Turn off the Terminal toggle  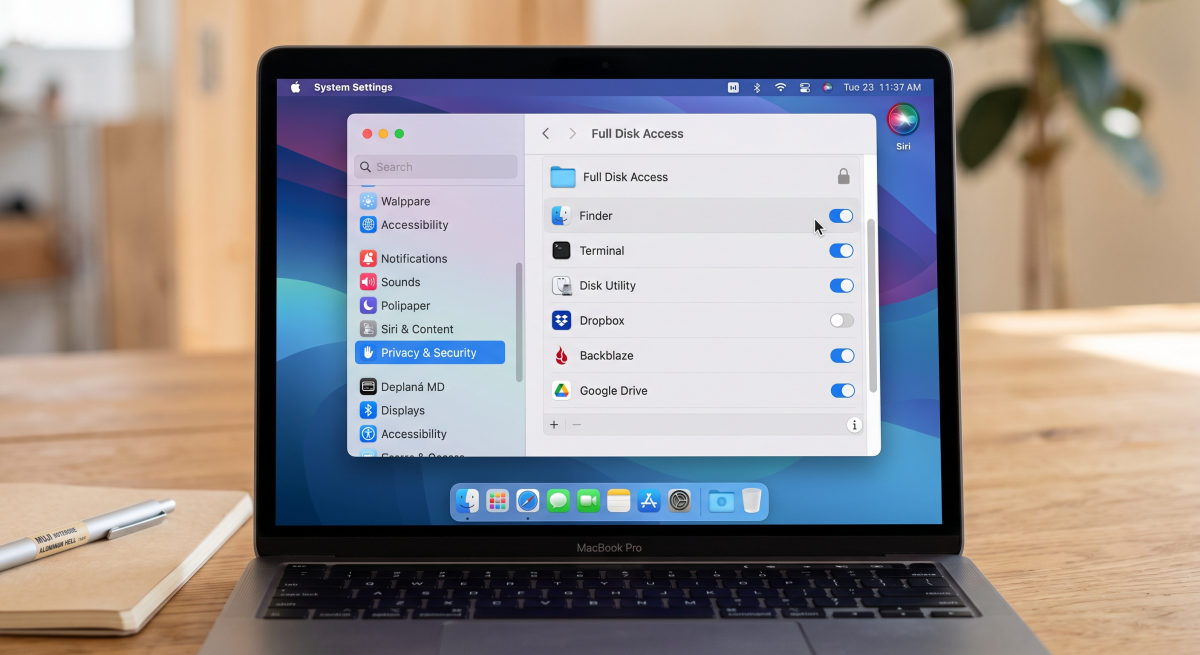click(841, 251)
